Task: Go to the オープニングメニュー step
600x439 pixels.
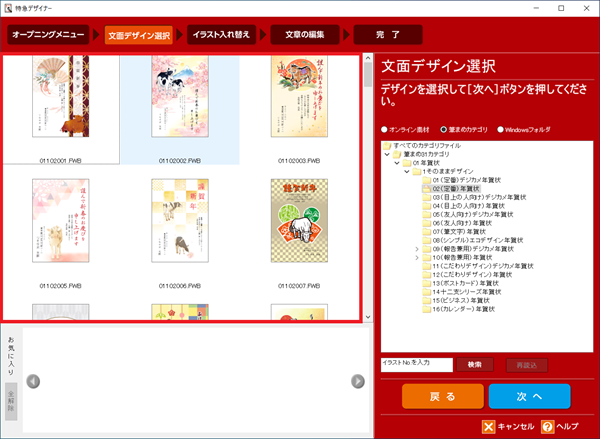Action: coord(48,35)
